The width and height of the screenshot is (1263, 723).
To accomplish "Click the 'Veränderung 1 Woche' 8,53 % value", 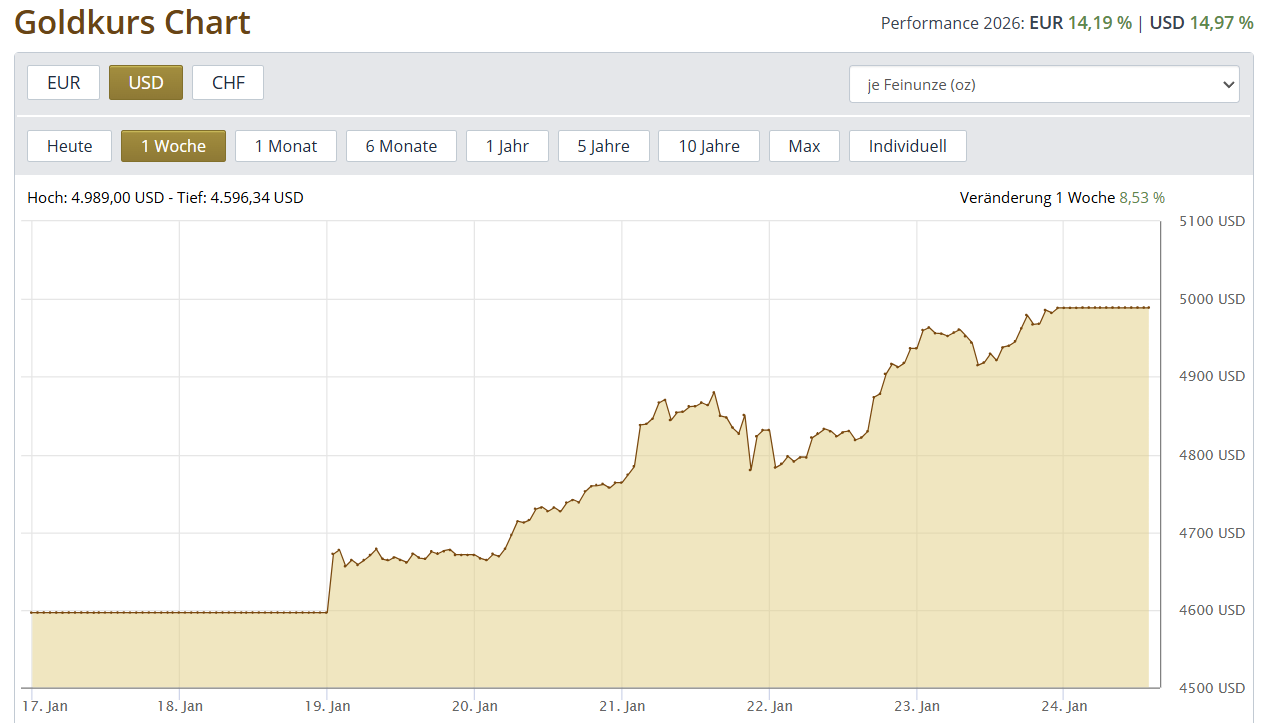I will coord(1141,198).
